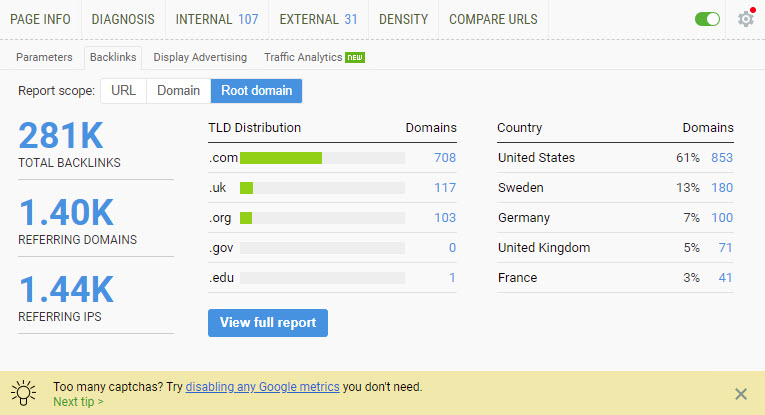
Task: Select Root domain report scope
Action: (256, 91)
